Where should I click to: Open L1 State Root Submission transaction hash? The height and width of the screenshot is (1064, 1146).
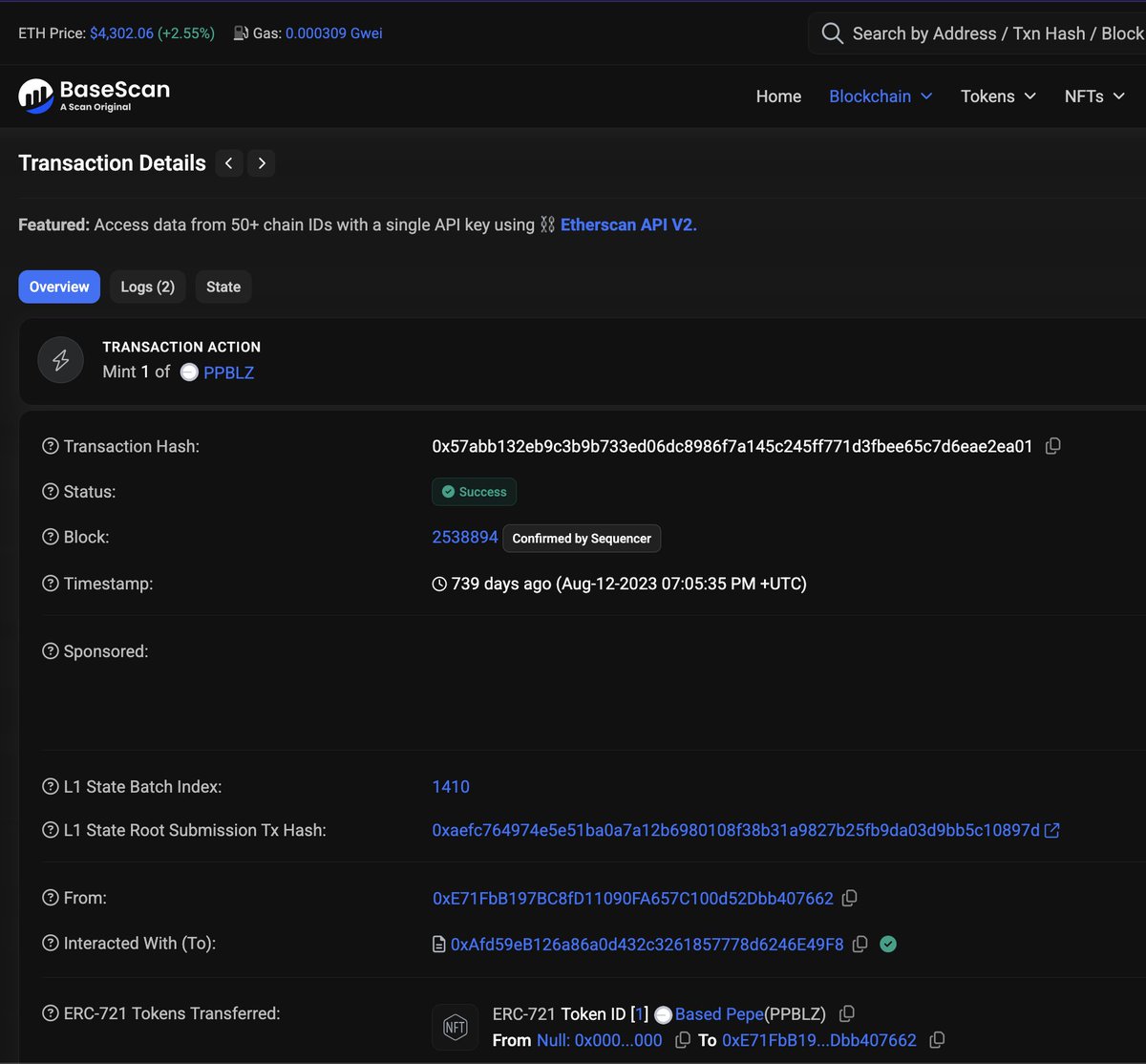pos(736,830)
